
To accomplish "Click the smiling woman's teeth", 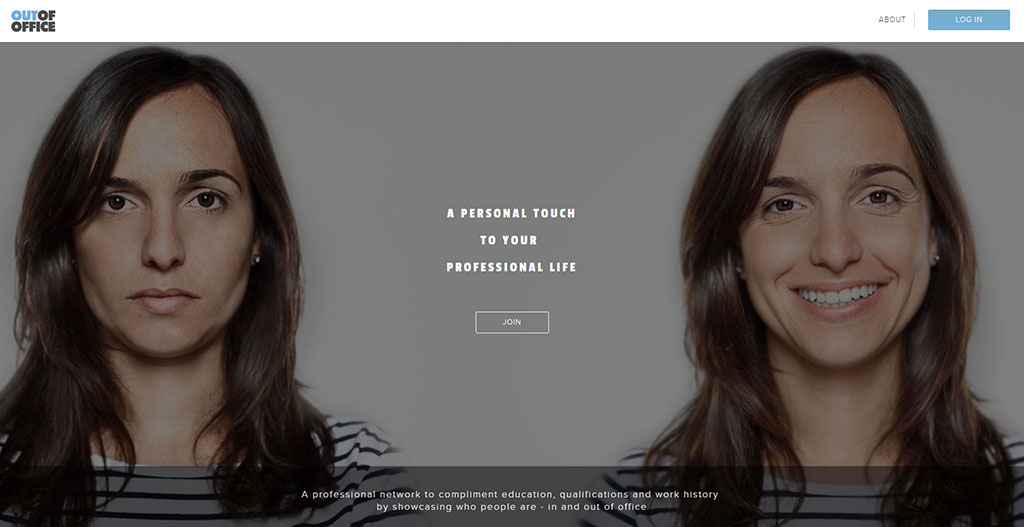I will [x=839, y=295].
